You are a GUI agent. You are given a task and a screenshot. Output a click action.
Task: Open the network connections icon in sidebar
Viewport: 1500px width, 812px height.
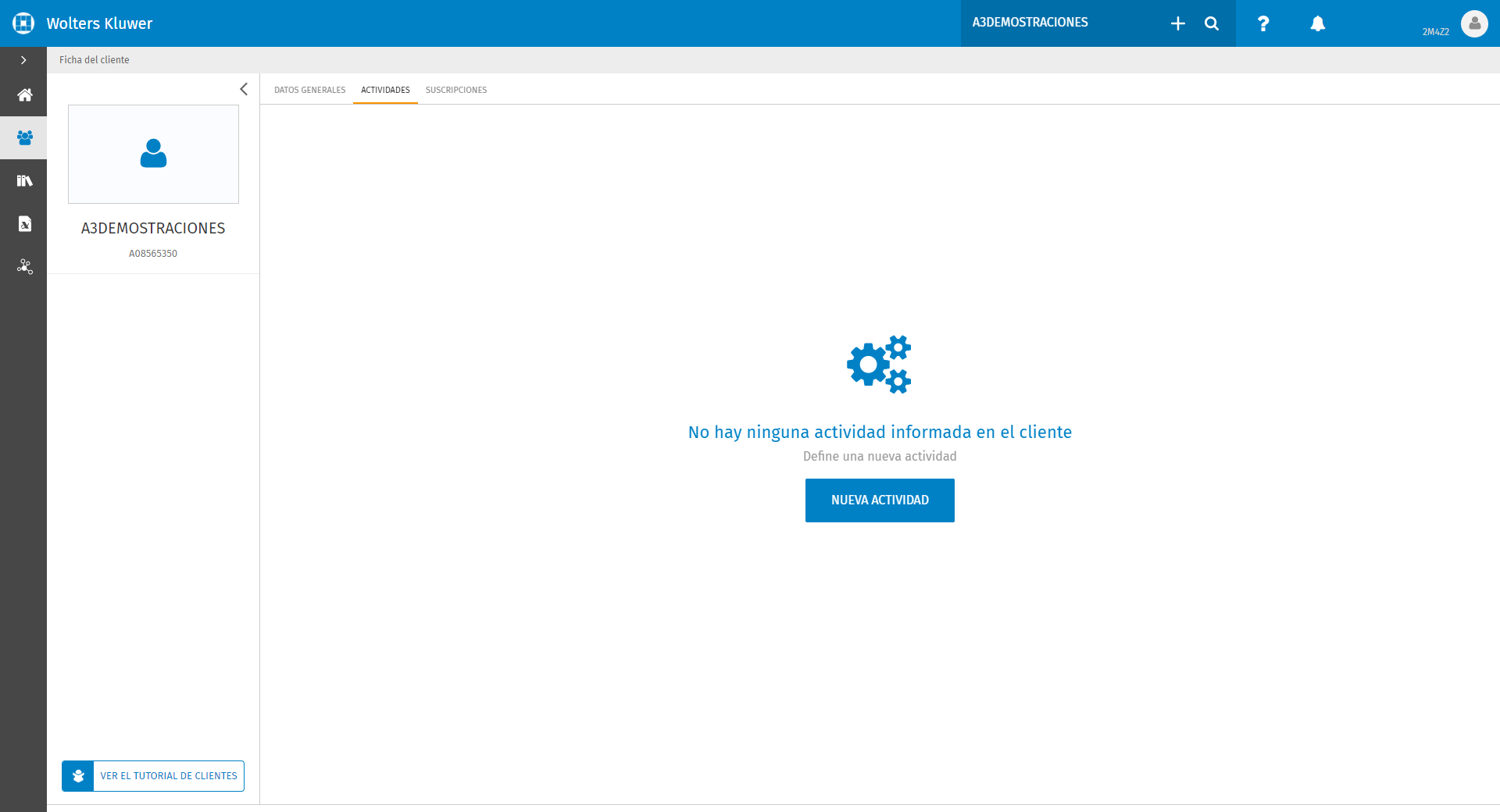tap(24, 267)
